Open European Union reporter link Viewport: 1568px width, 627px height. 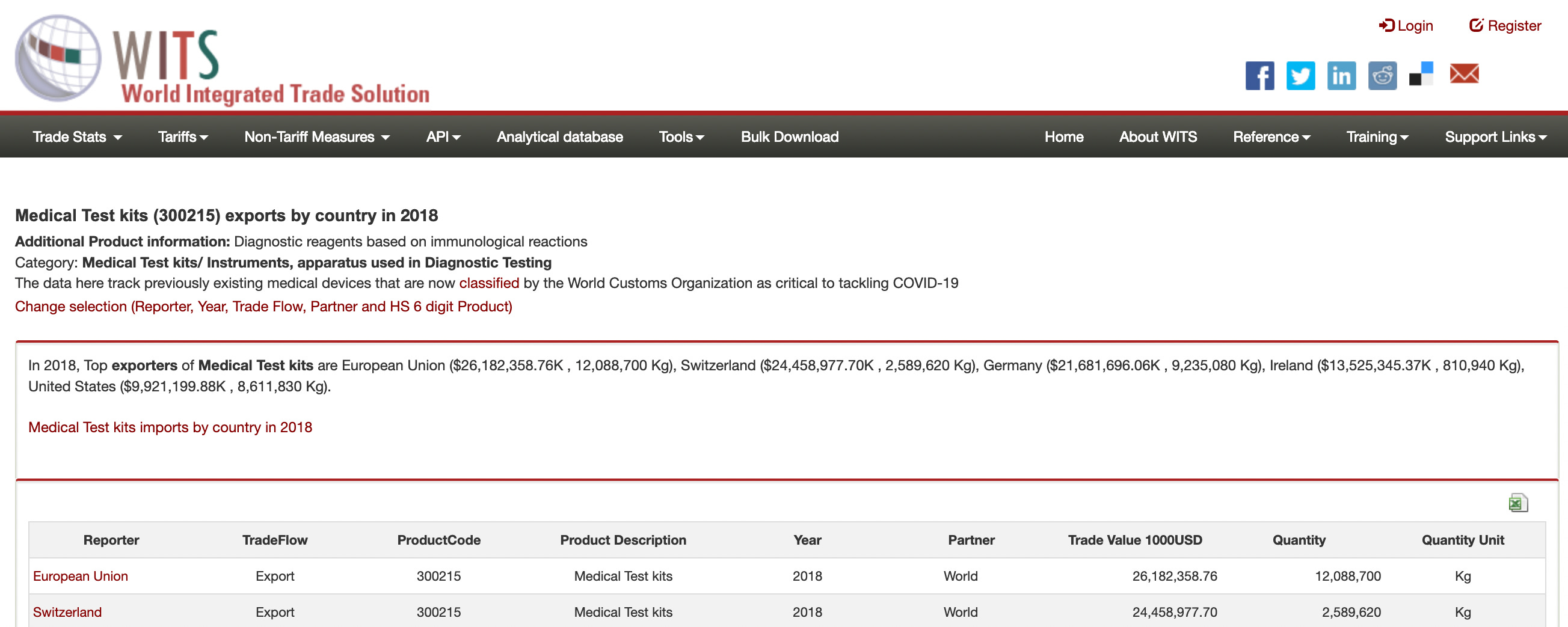81,576
